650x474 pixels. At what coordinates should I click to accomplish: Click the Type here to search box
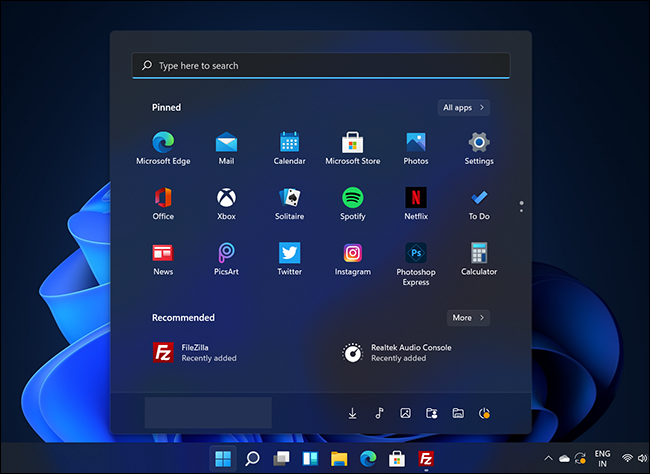click(320, 66)
